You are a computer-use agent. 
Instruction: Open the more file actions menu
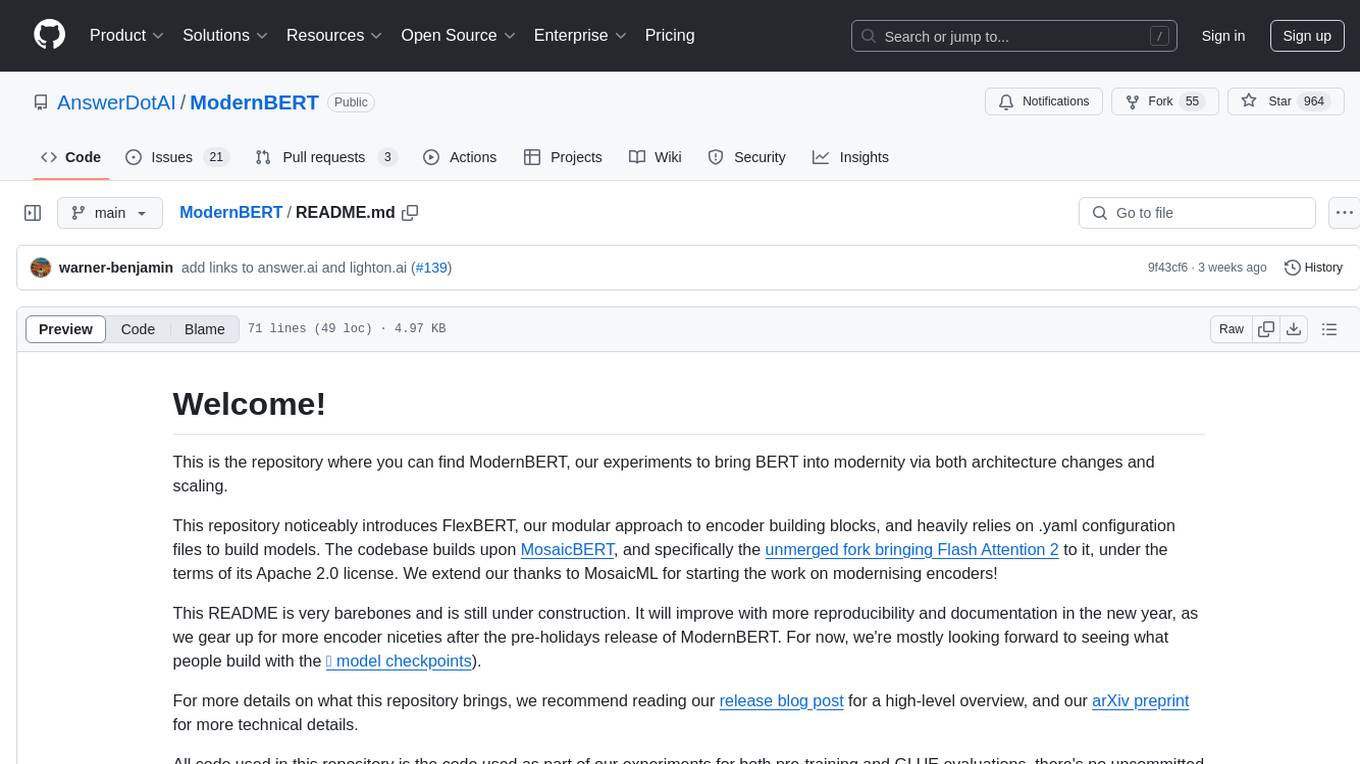click(x=1346, y=213)
